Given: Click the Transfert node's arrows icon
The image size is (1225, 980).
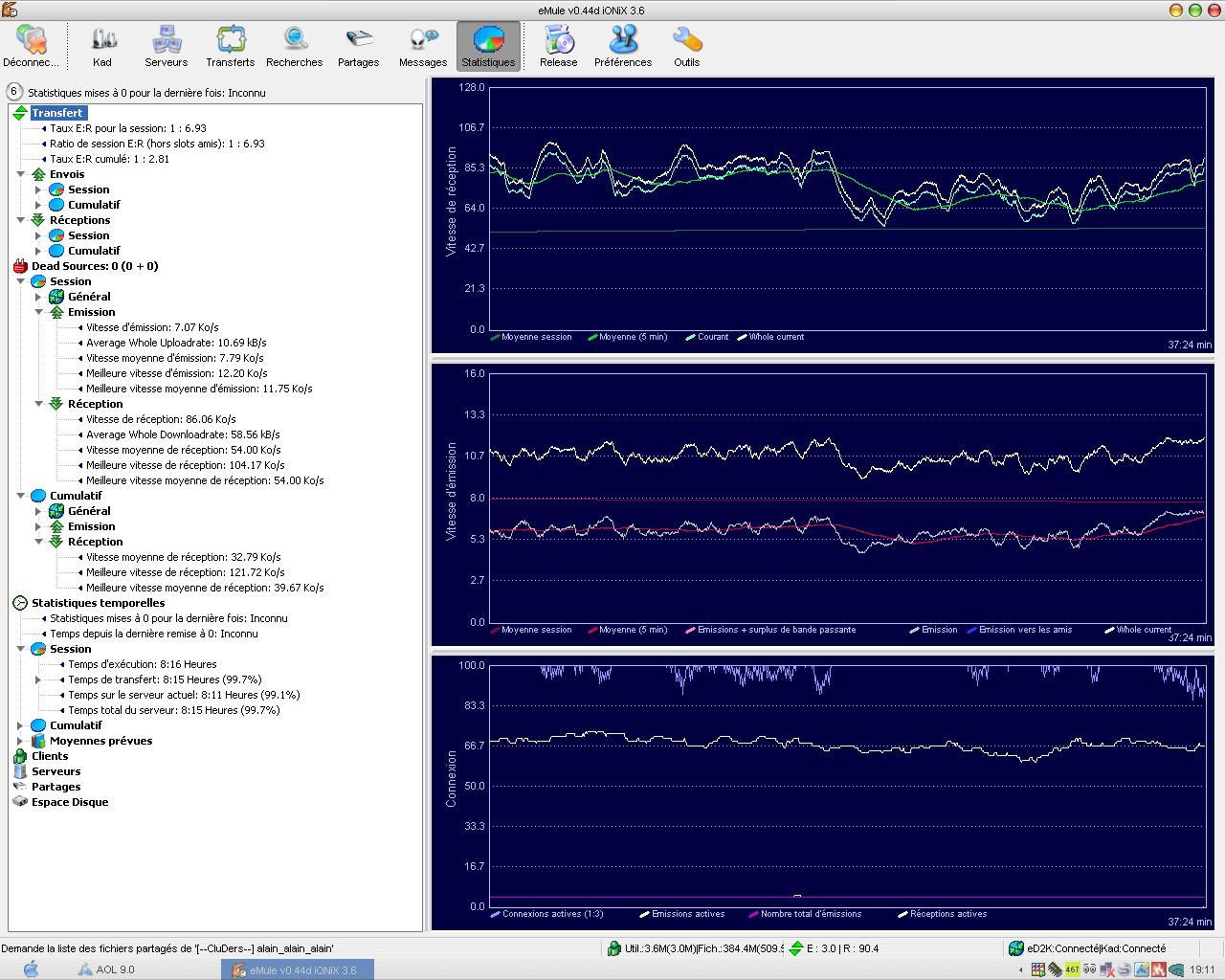Looking at the screenshot, I should (20, 113).
